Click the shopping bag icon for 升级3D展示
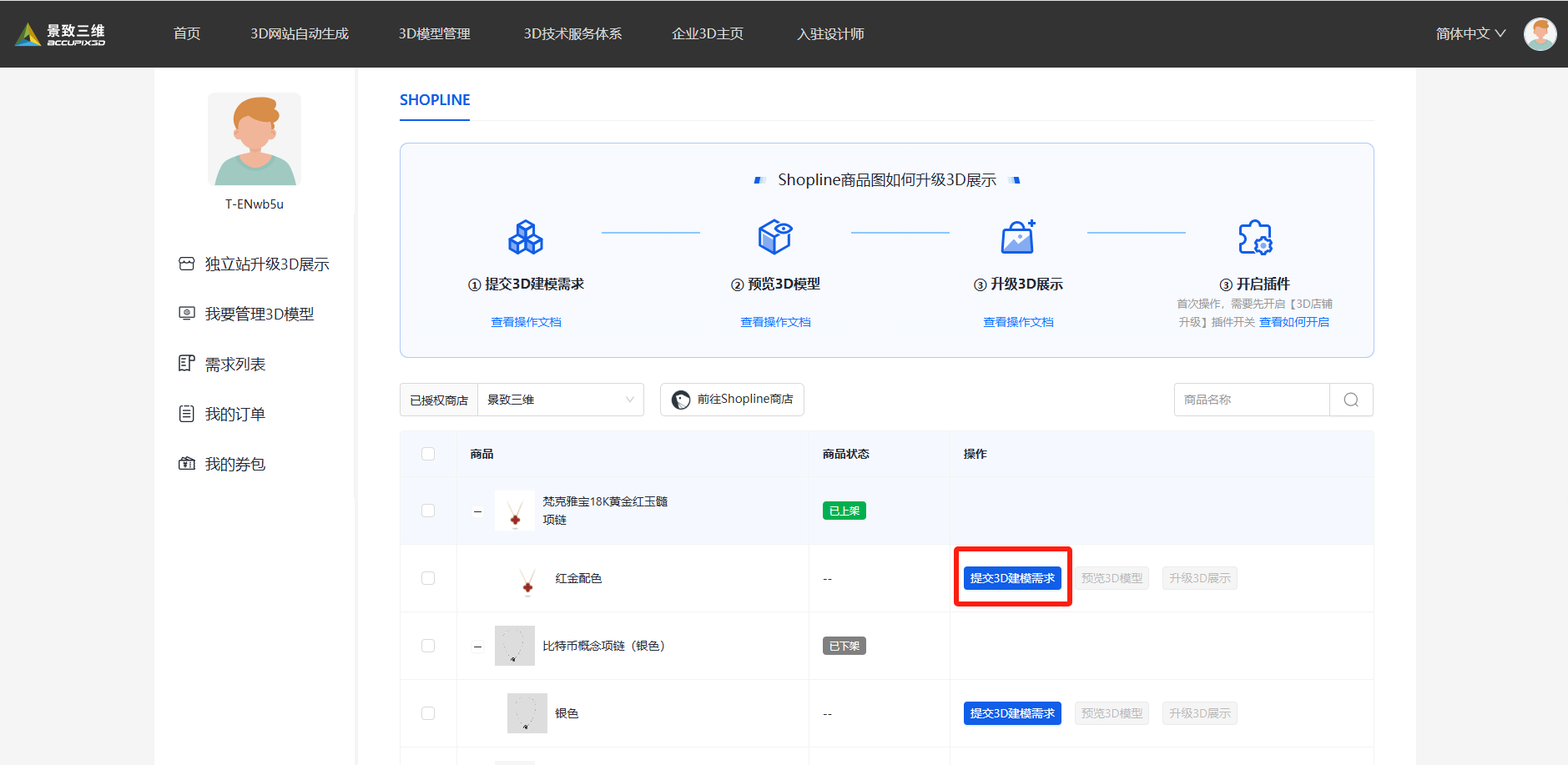This screenshot has width=1568, height=765. pos(1018,237)
